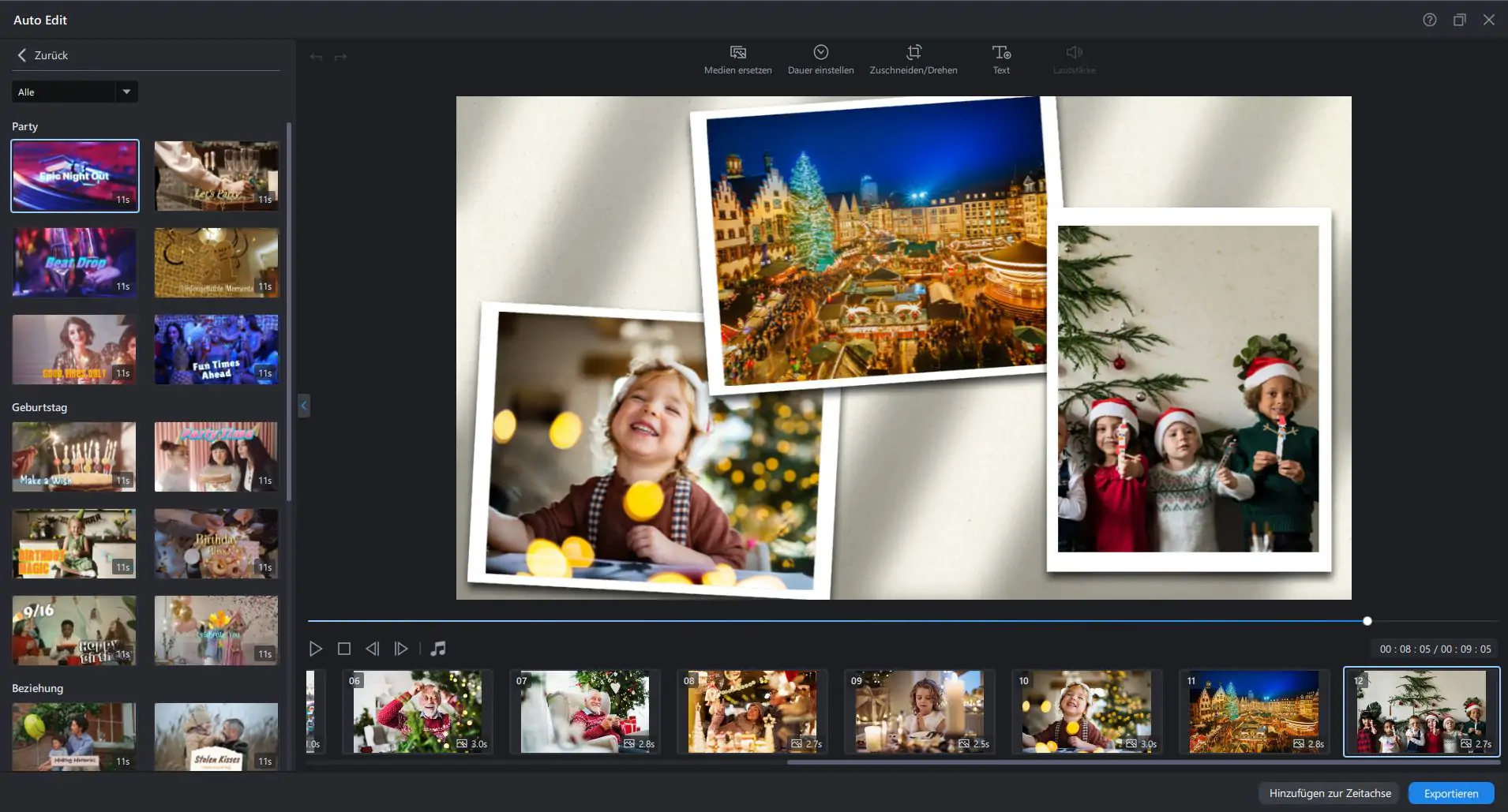This screenshot has width=1508, height=812.
Task: Choose the Make a Wish birthday template
Action: [74, 457]
